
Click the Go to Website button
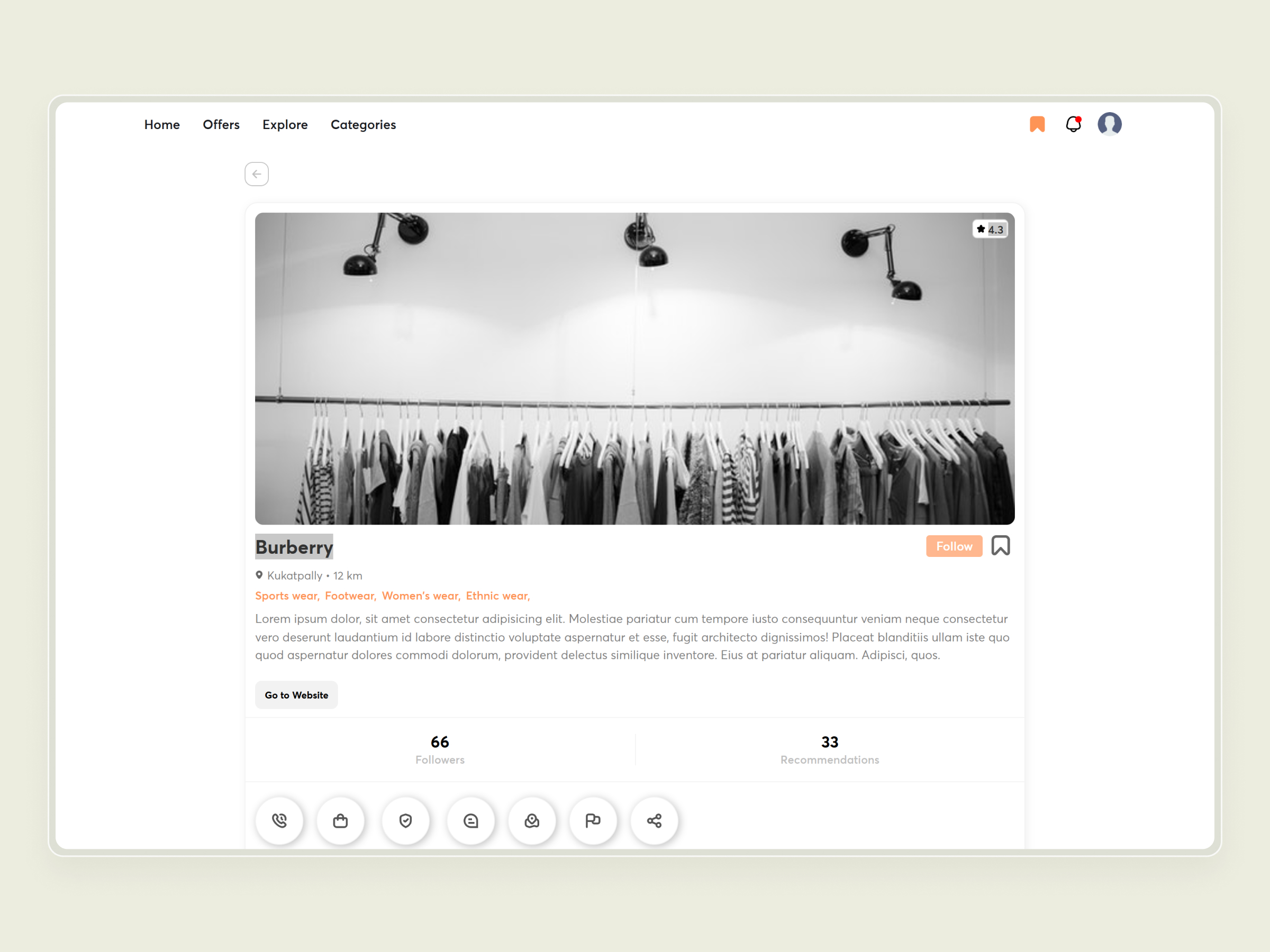point(296,694)
